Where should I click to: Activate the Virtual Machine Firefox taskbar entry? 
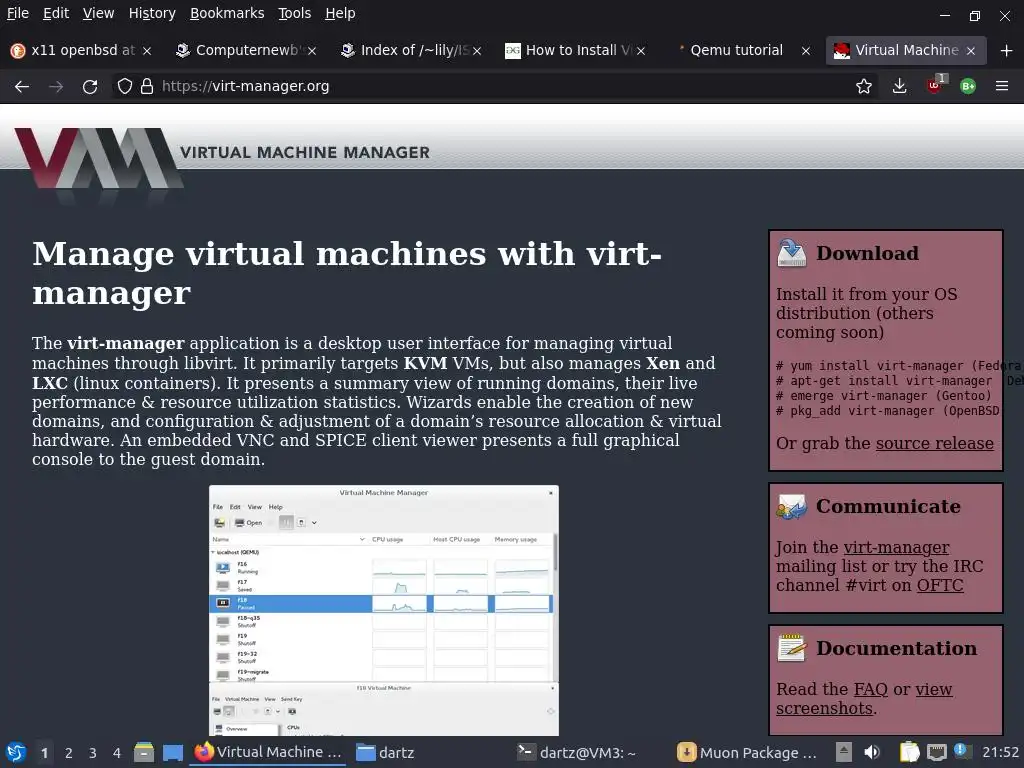[x=269, y=752]
